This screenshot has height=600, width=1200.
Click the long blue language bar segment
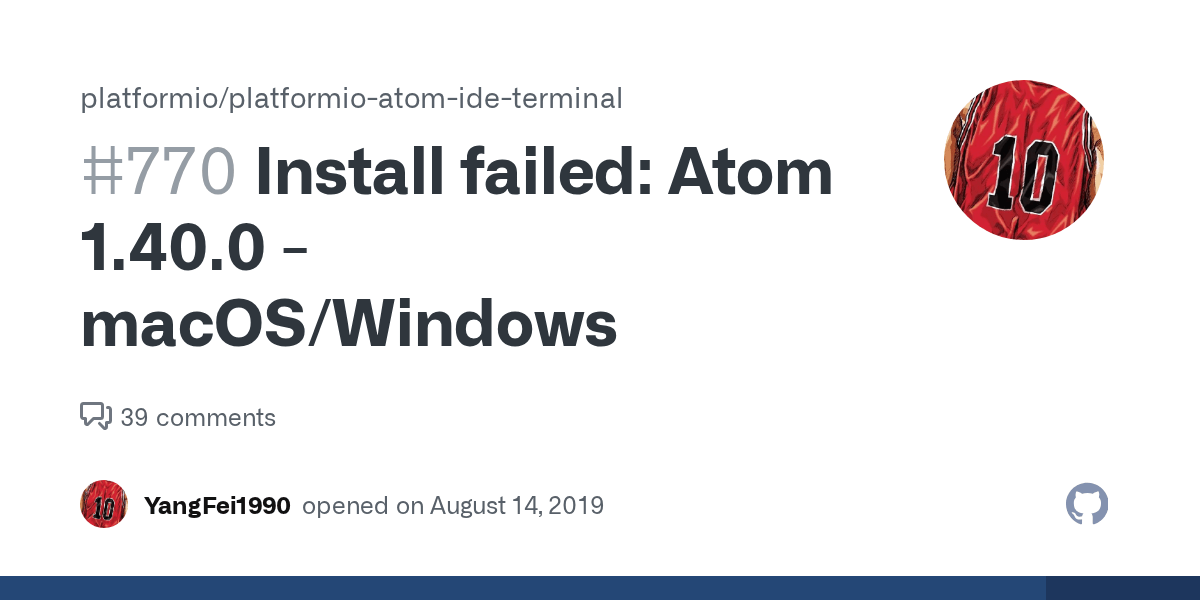(x=522, y=588)
